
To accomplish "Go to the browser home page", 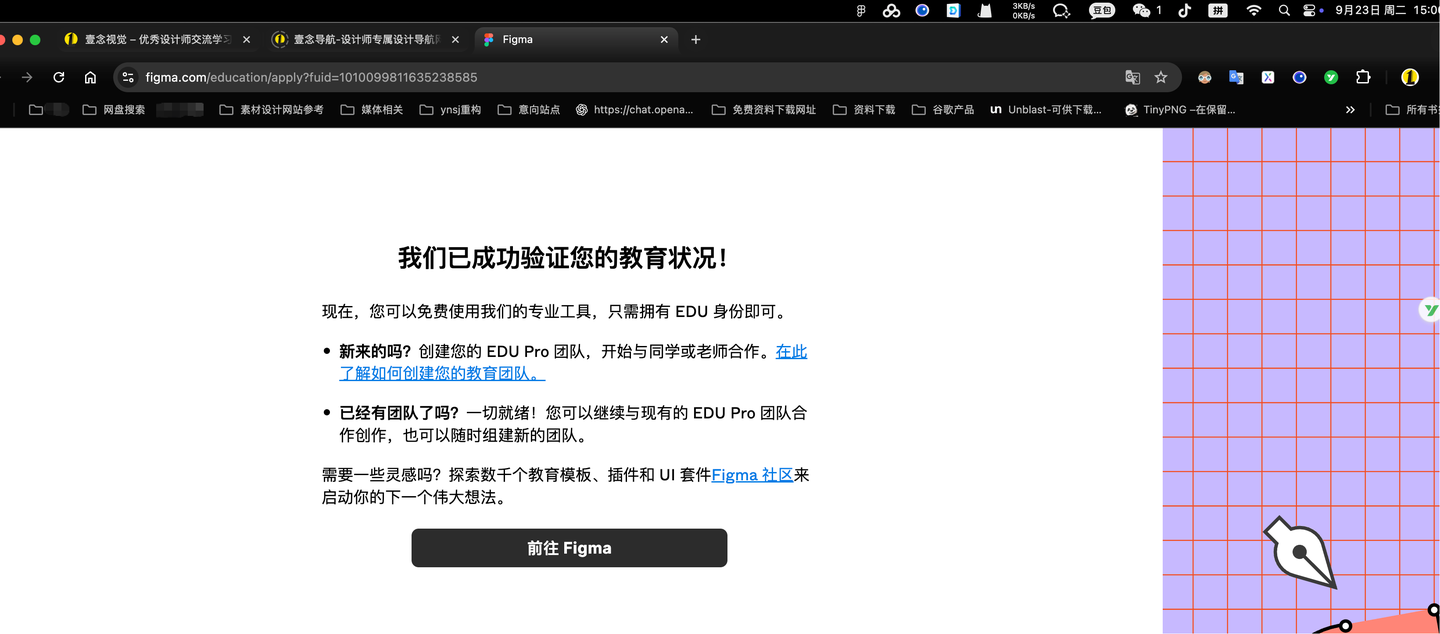I will pos(90,77).
